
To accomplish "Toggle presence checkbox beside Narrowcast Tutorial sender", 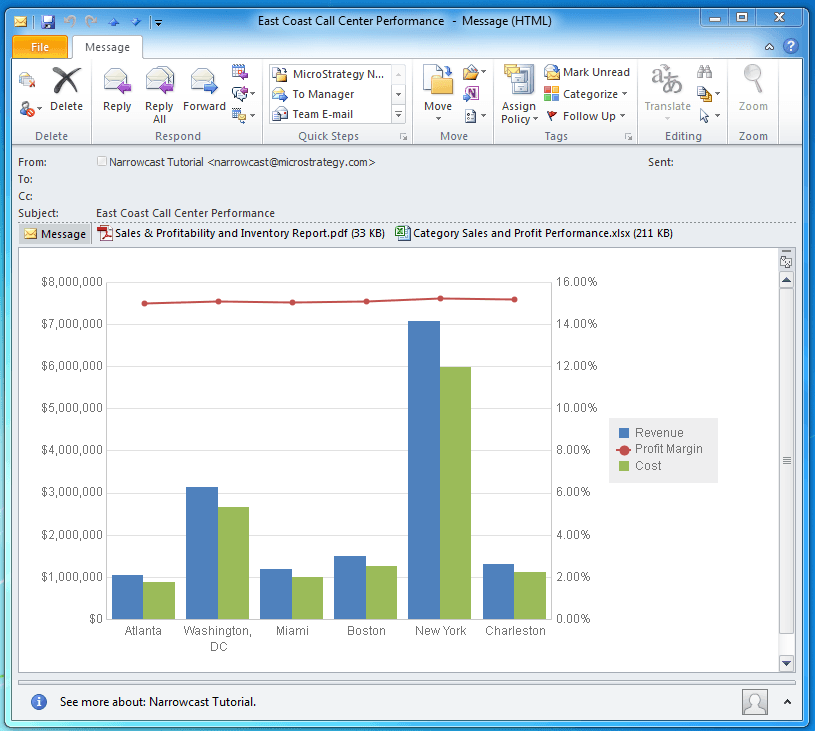I will tap(102, 162).
